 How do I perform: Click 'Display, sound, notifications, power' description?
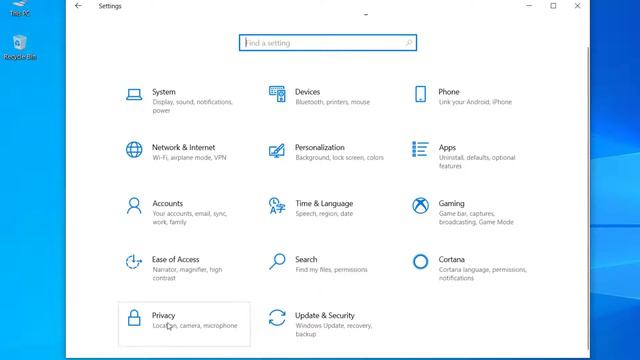(192, 106)
